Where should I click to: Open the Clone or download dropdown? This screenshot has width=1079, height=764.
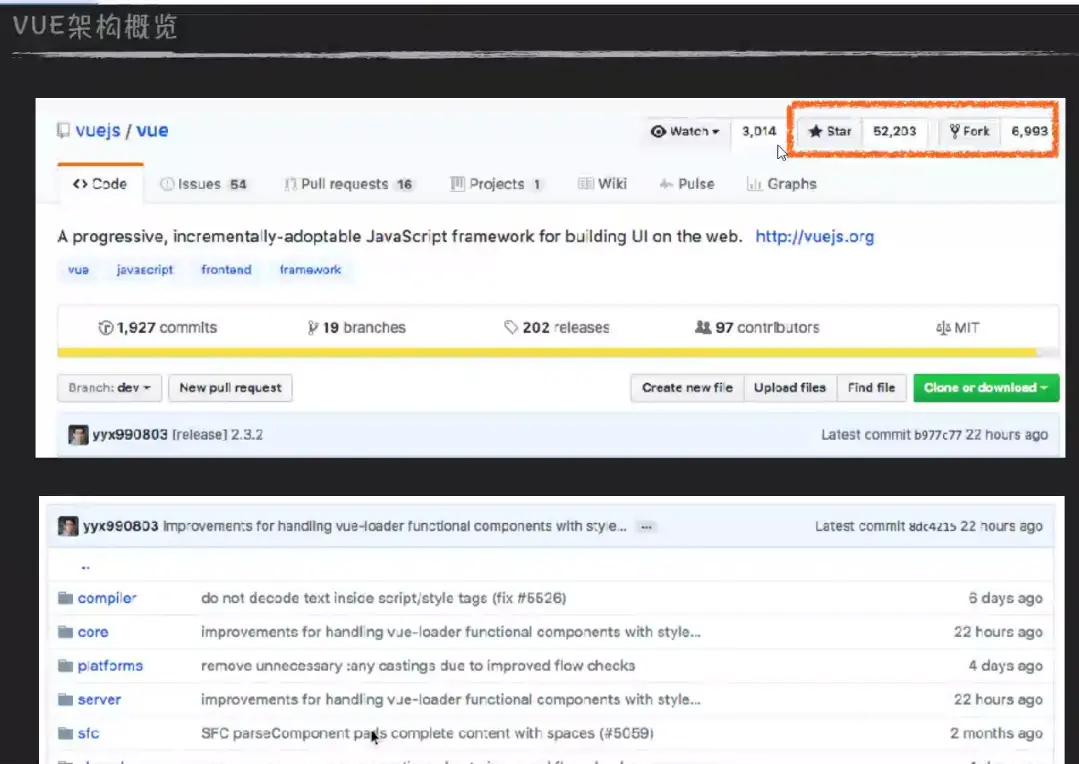[x=986, y=388]
